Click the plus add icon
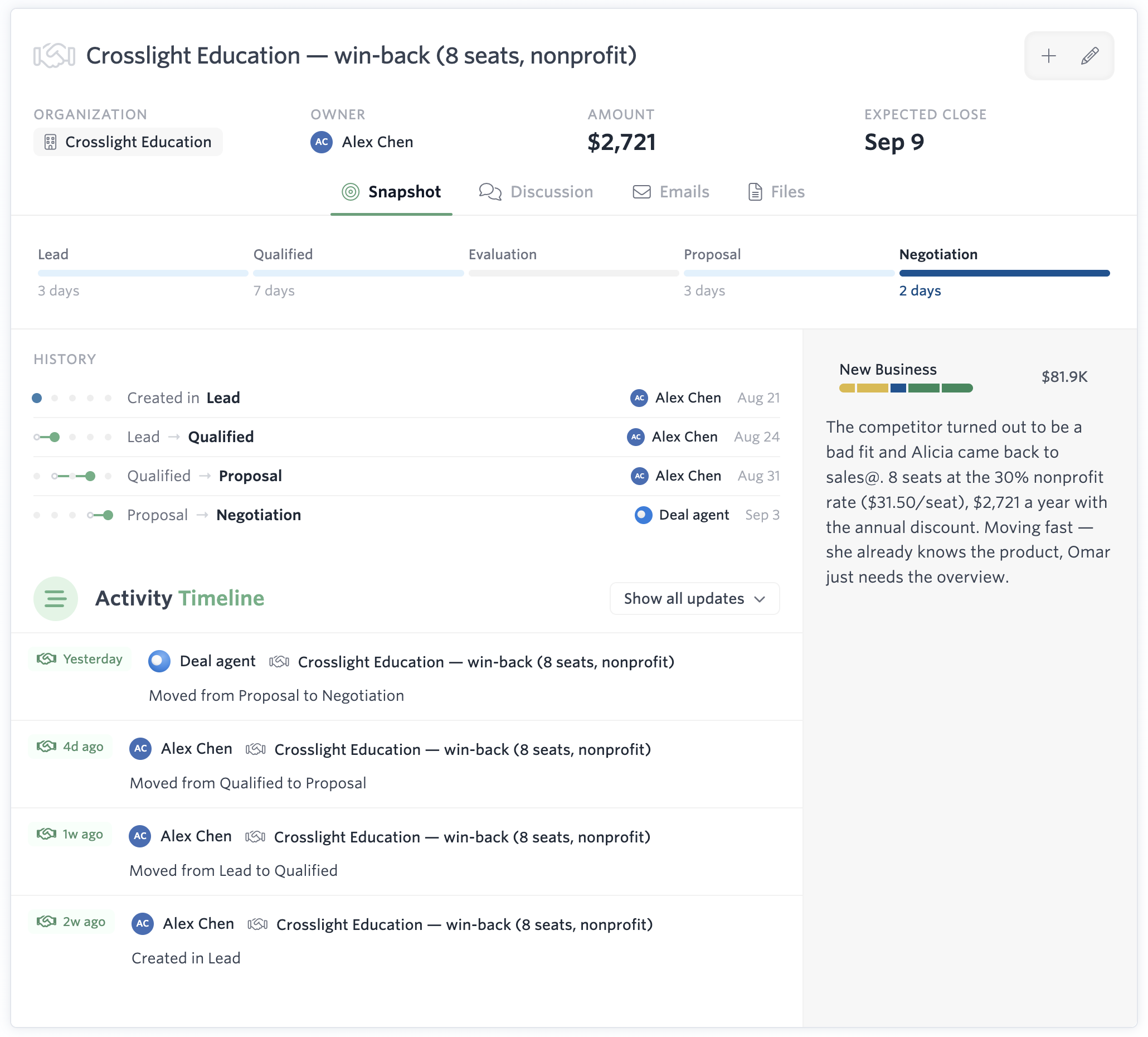Image resolution: width=1148 pixels, height=1037 pixels. 1048,56
